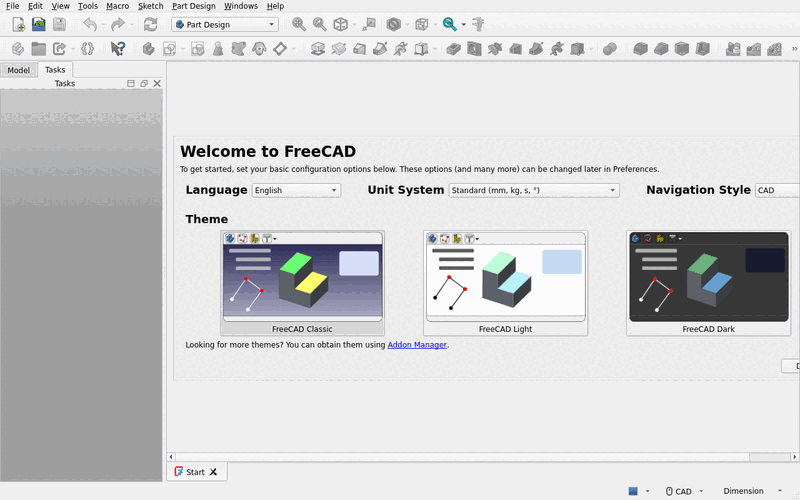Select the Mirrored pattern tool
800x500 pixels.
point(733,48)
